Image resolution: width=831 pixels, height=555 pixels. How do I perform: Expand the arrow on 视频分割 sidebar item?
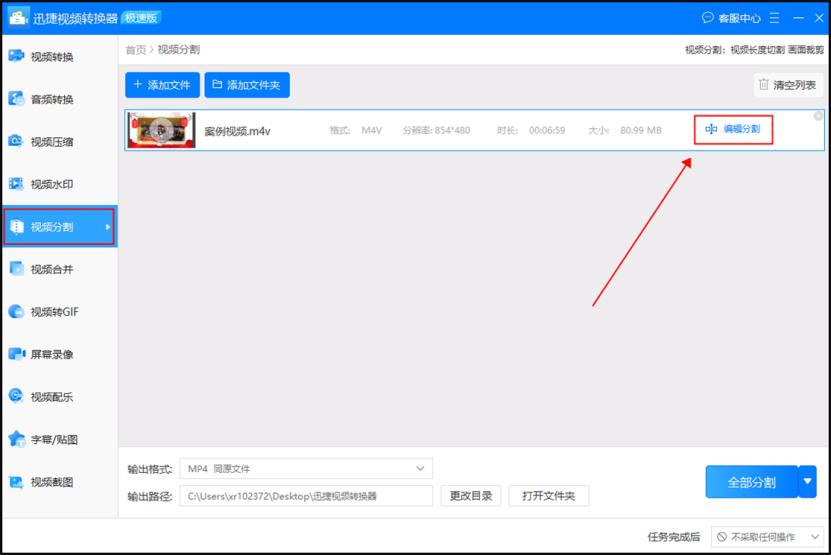click(x=108, y=227)
